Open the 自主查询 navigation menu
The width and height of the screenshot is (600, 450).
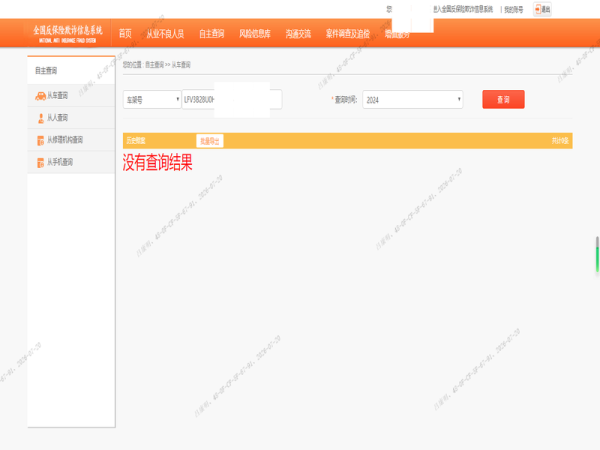[212, 34]
